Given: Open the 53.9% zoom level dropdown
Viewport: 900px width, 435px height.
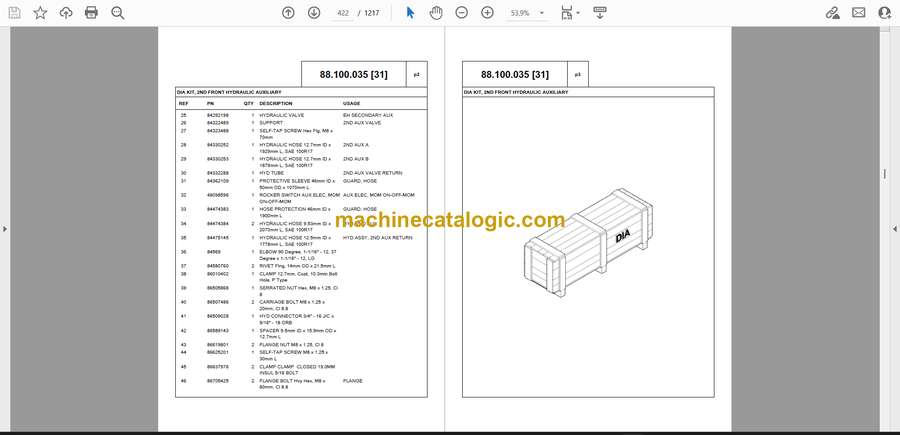Looking at the screenshot, I should tap(527, 13).
